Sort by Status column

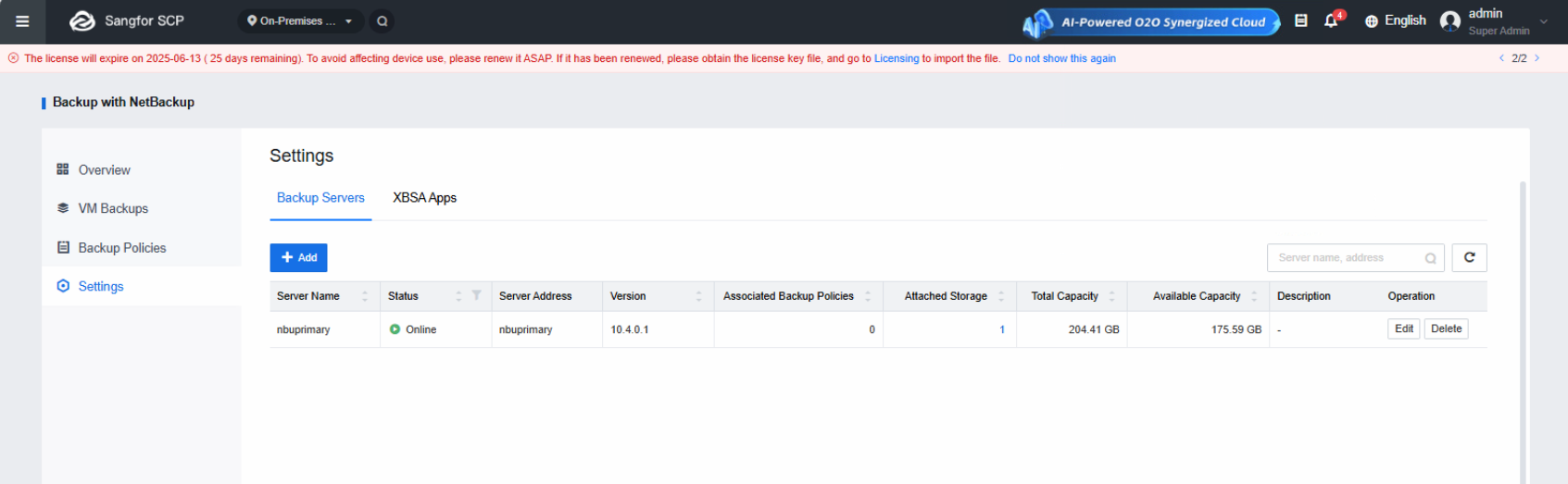[458, 296]
